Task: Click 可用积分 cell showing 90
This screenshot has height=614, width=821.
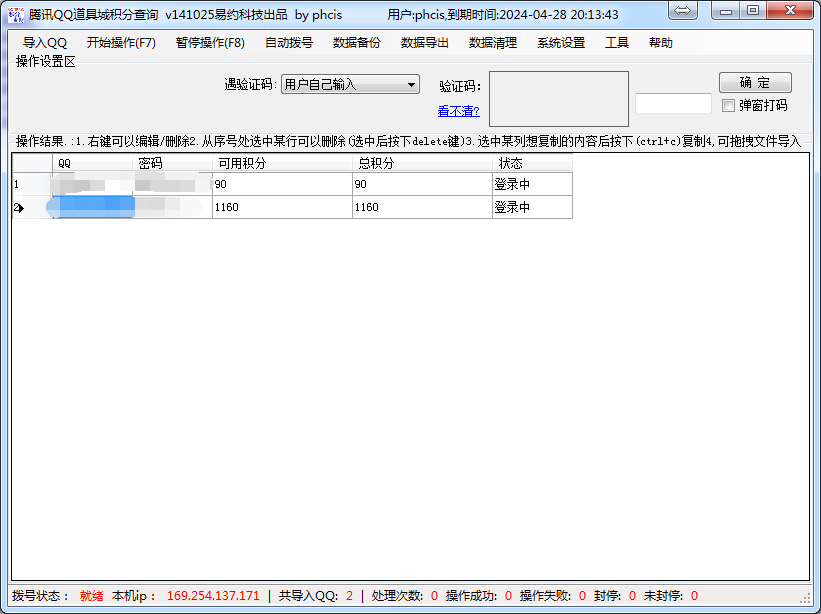Action: pyautogui.click(x=283, y=184)
